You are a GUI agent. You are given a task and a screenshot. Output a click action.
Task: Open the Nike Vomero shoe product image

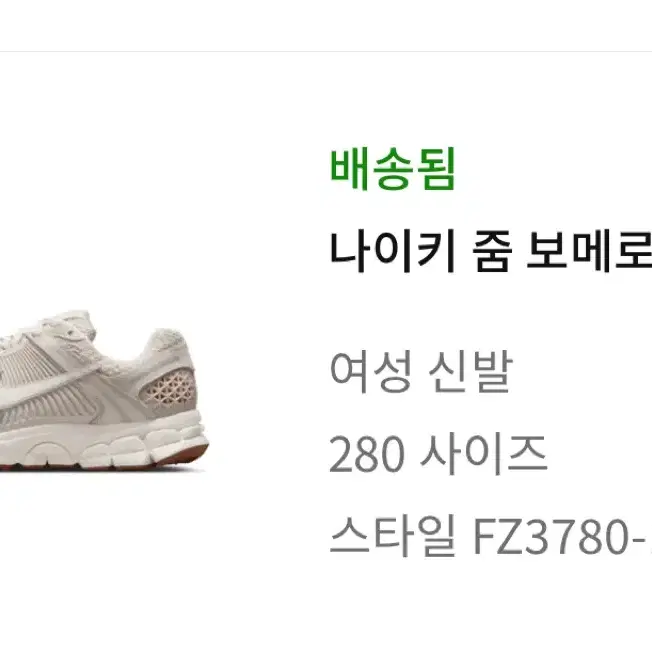[x=103, y=390]
